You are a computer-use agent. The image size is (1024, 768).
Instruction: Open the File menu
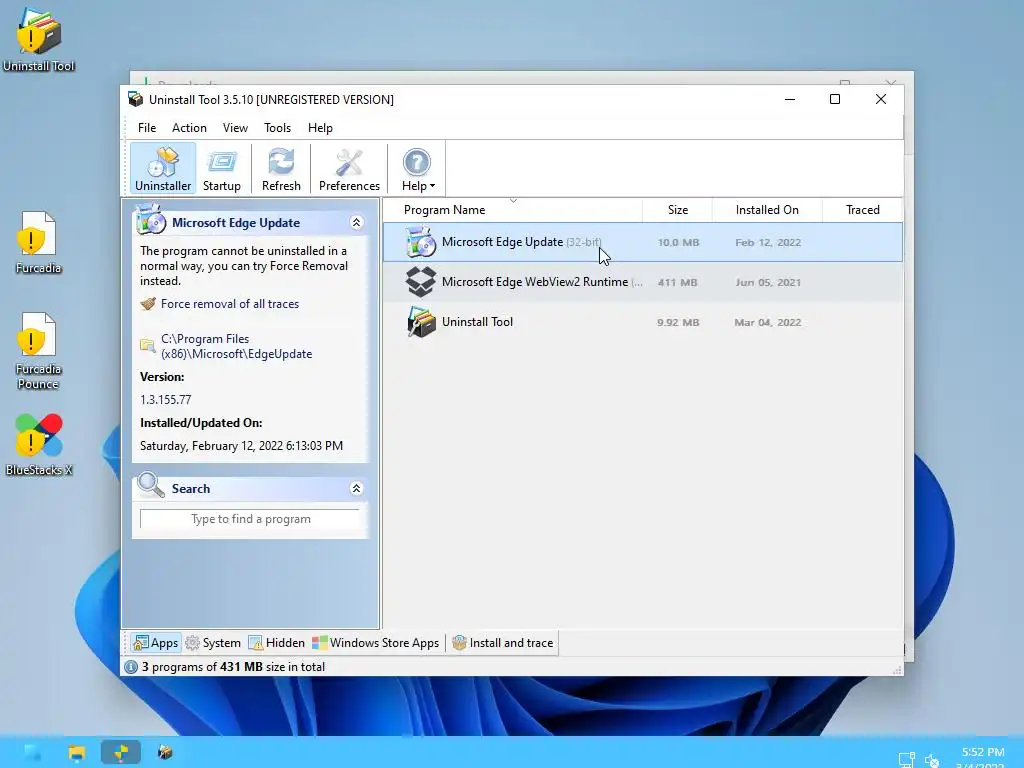point(147,128)
